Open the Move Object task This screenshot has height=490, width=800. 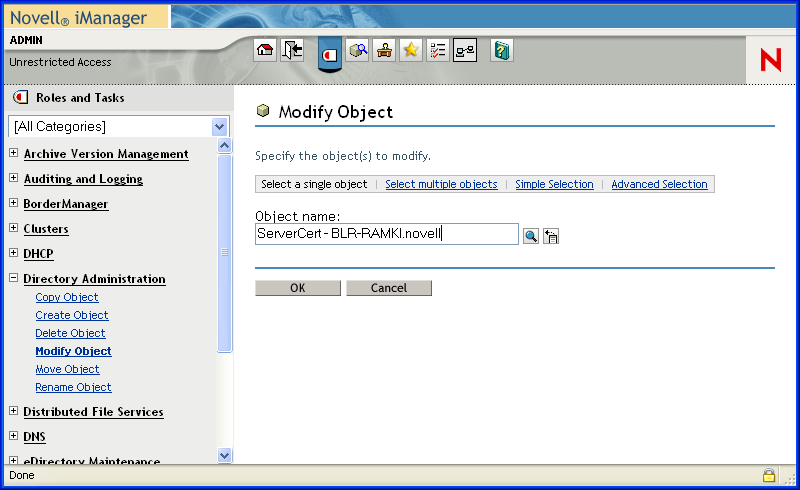(x=67, y=369)
